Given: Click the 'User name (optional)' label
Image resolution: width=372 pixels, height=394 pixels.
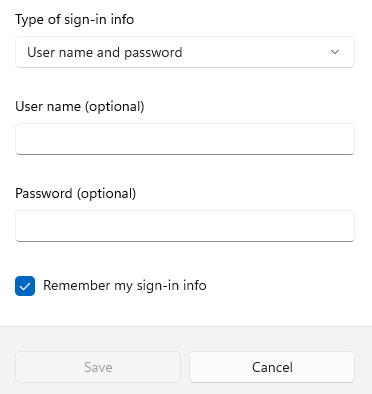Looking at the screenshot, I should (x=80, y=107).
